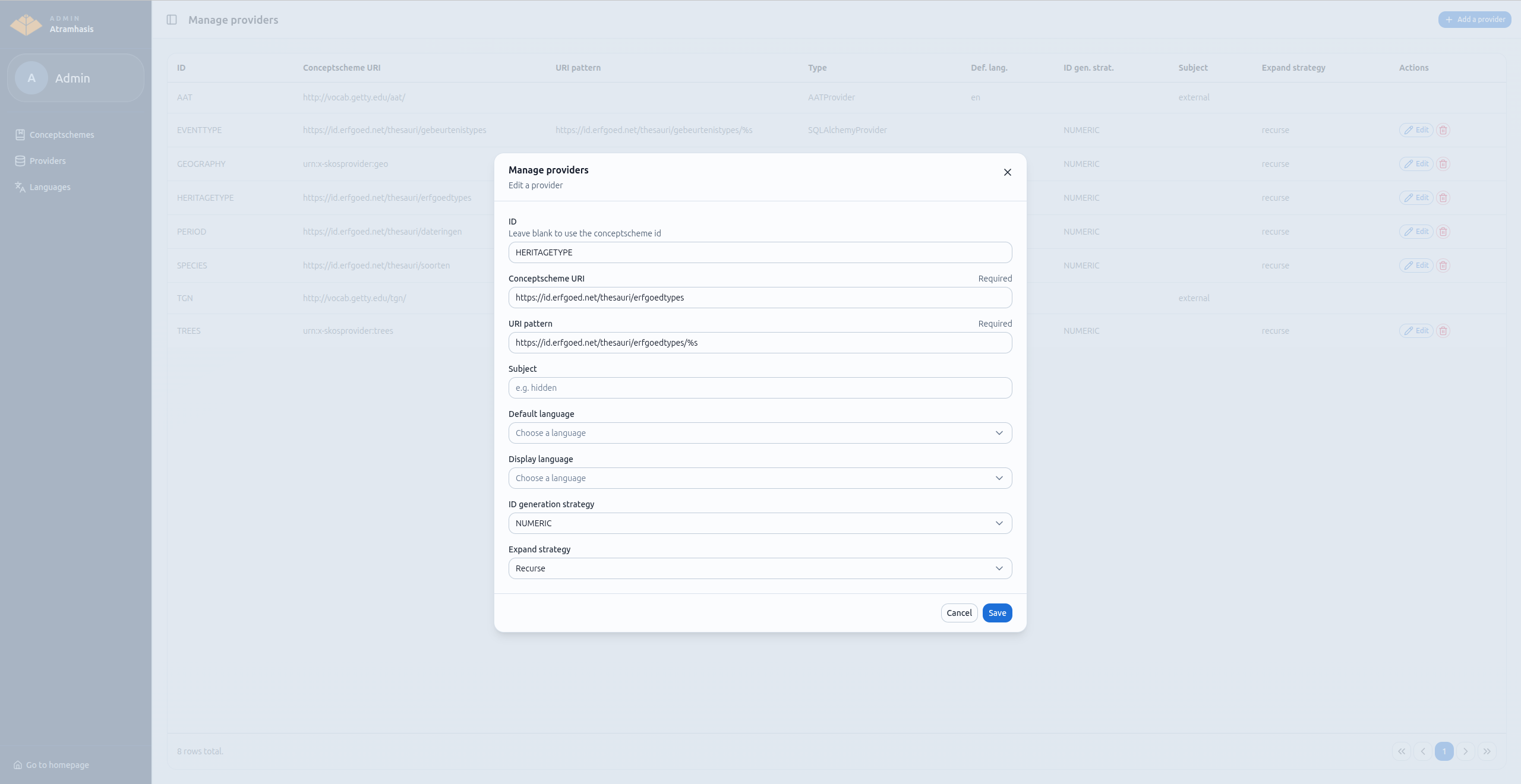This screenshot has width=1521, height=784.
Task: Delete the TREES provider
Action: 1443,331
